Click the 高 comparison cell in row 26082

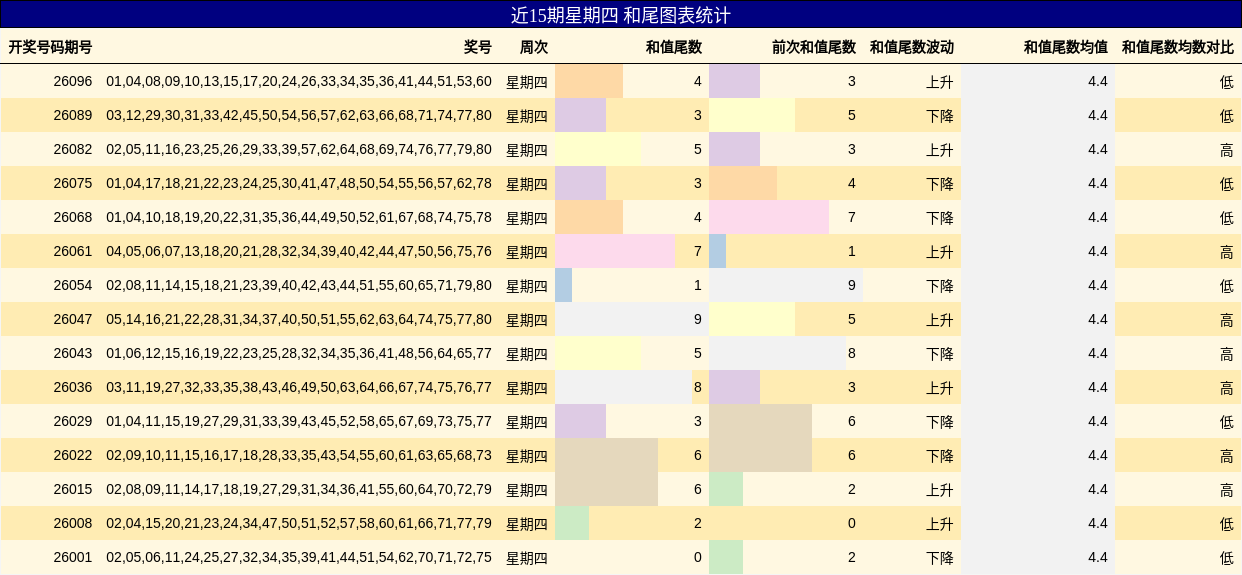pos(1227,149)
